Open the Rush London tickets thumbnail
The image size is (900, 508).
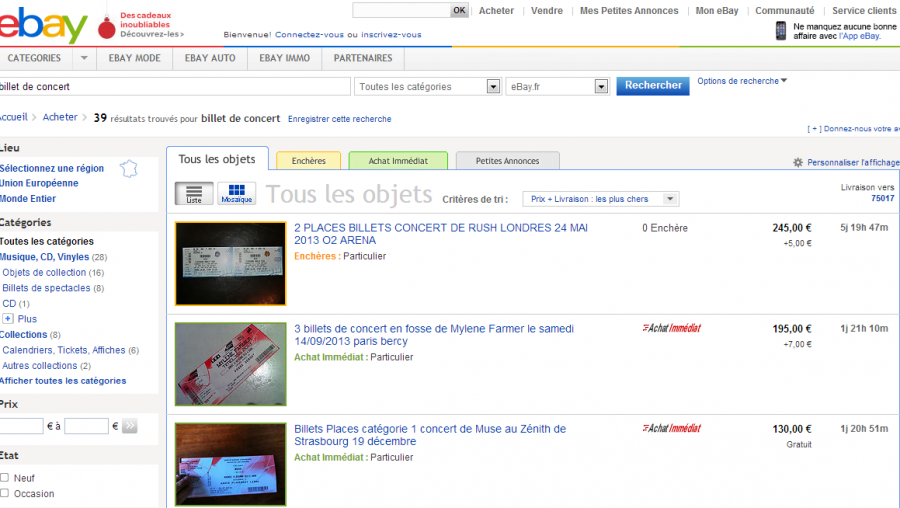coord(231,263)
